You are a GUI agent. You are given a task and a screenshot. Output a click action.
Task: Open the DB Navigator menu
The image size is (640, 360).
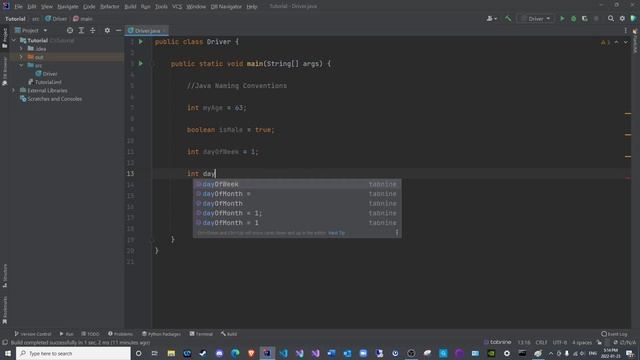click(x=226, y=7)
